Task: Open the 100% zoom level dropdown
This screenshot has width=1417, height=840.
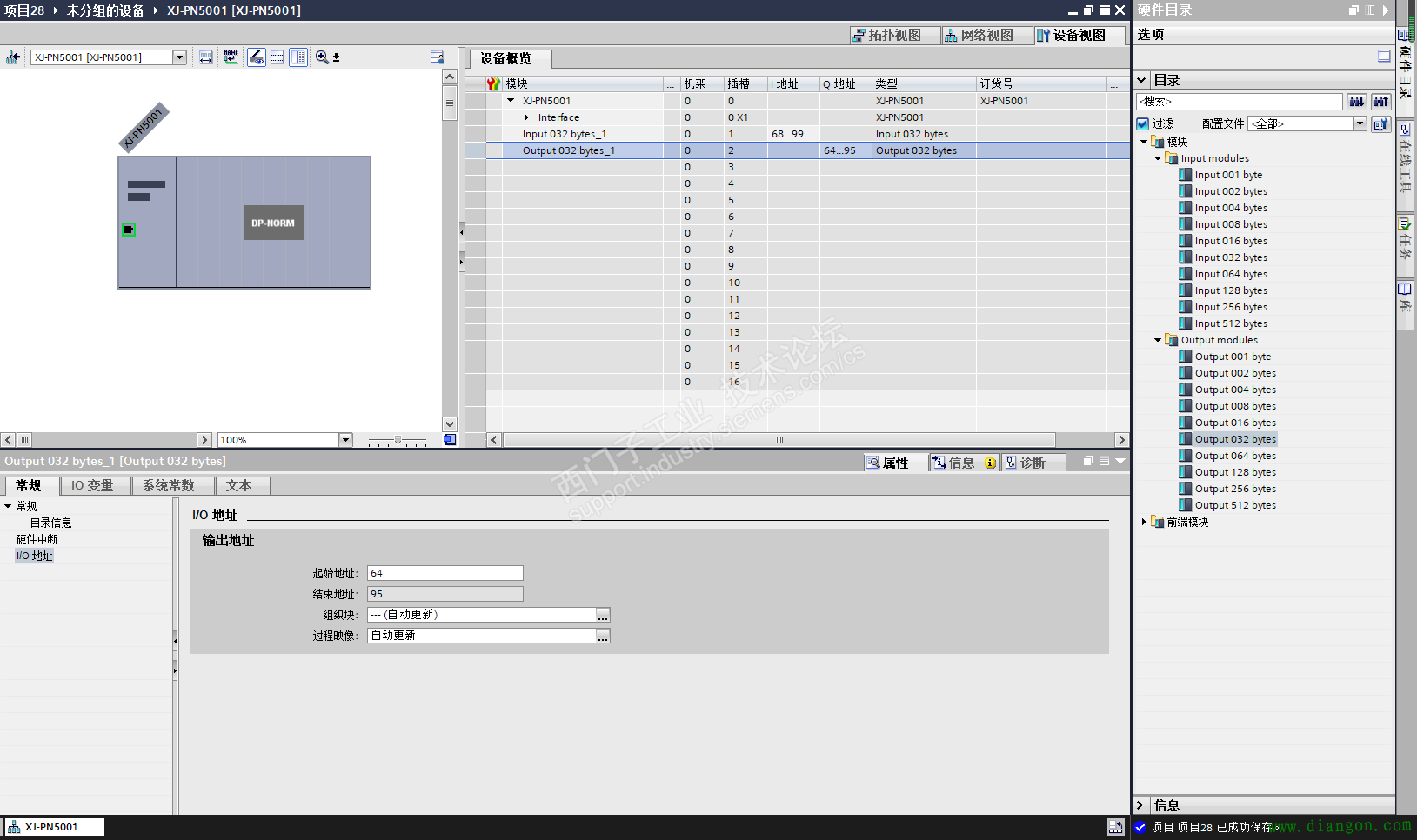Action: (345, 440)
